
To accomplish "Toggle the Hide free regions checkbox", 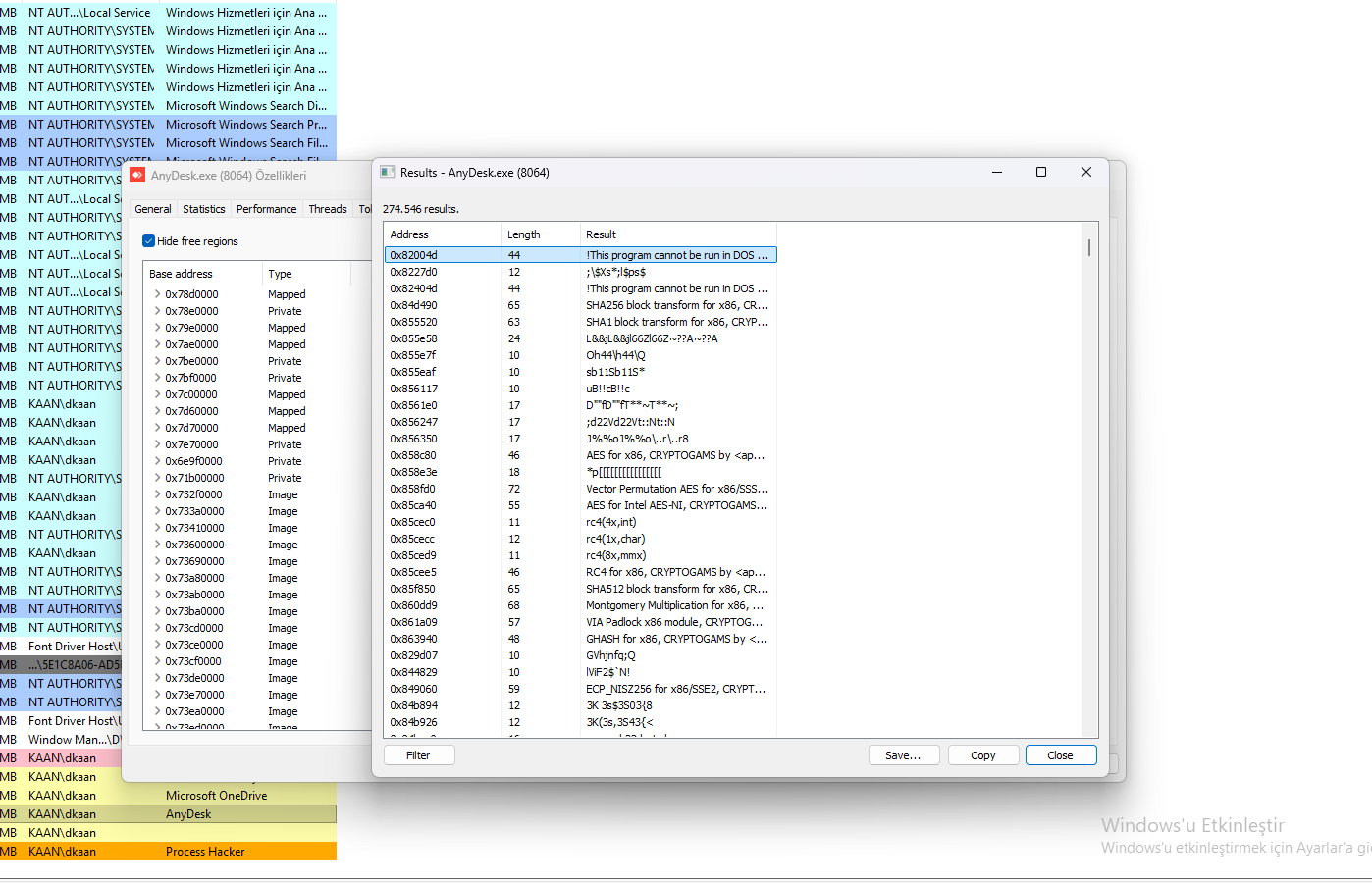I will coord(148,241).
